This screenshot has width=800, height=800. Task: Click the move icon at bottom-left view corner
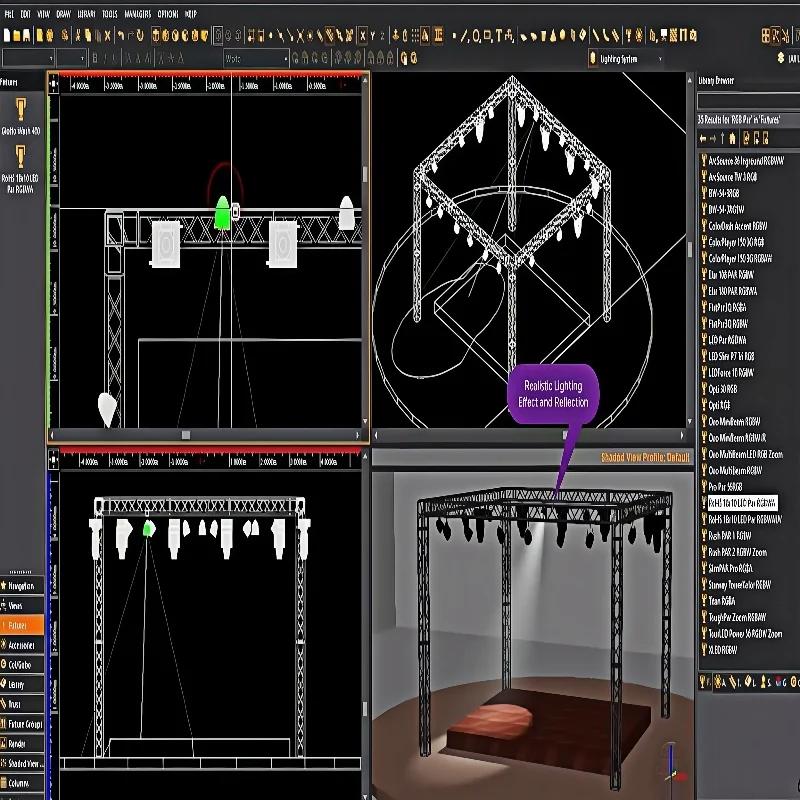tap(54, 460)
